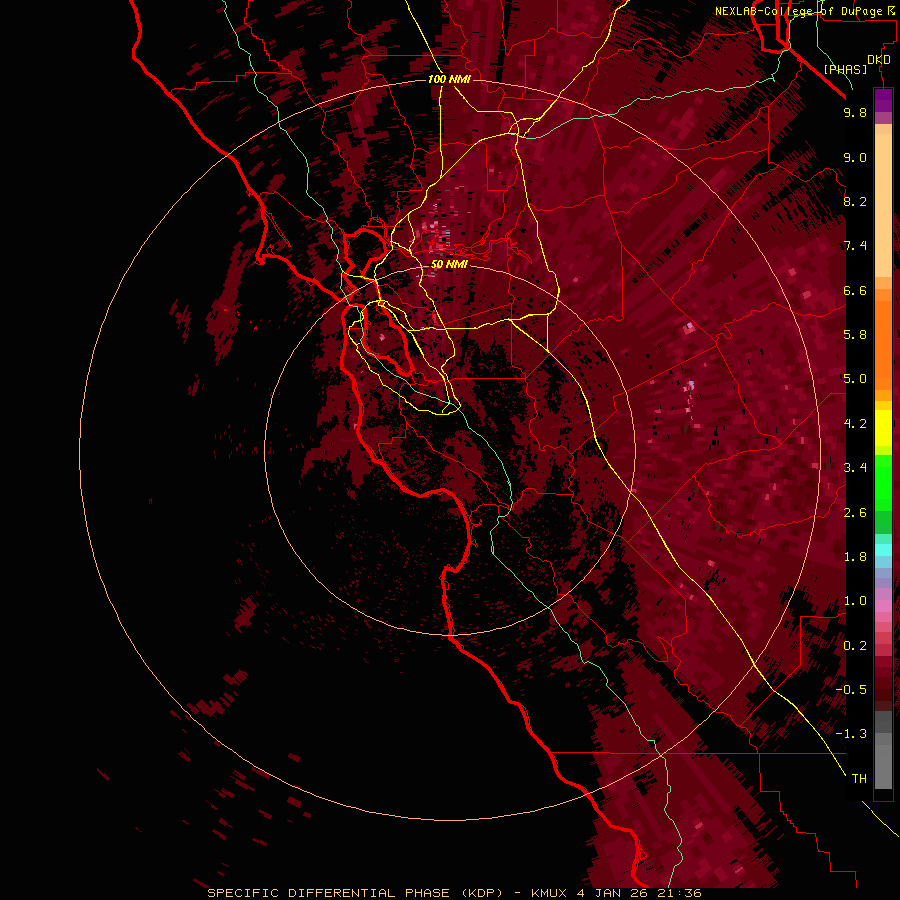Click the 7.4 value on the color scale
900x900 pixels.
click(855, 246)
